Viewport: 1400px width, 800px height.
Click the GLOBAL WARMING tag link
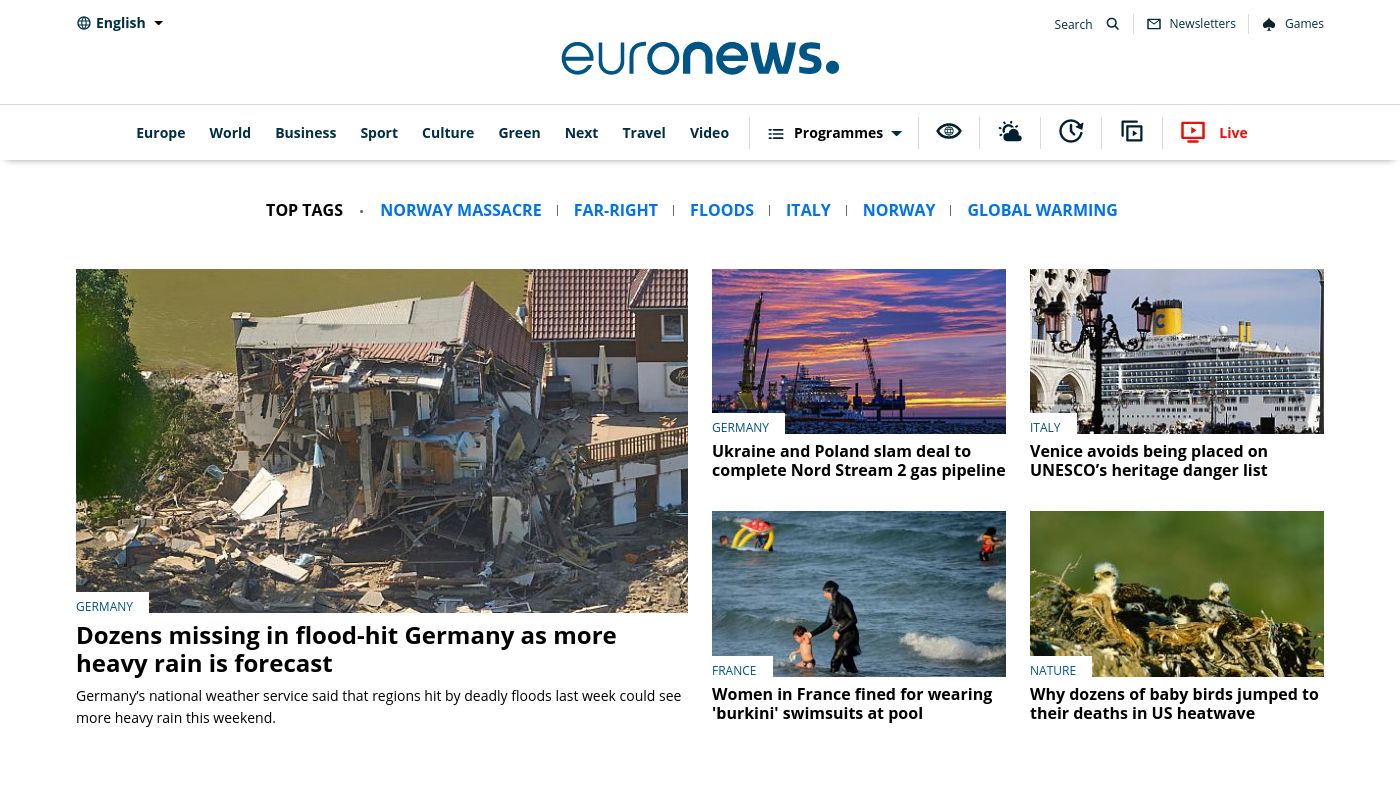1042,210
